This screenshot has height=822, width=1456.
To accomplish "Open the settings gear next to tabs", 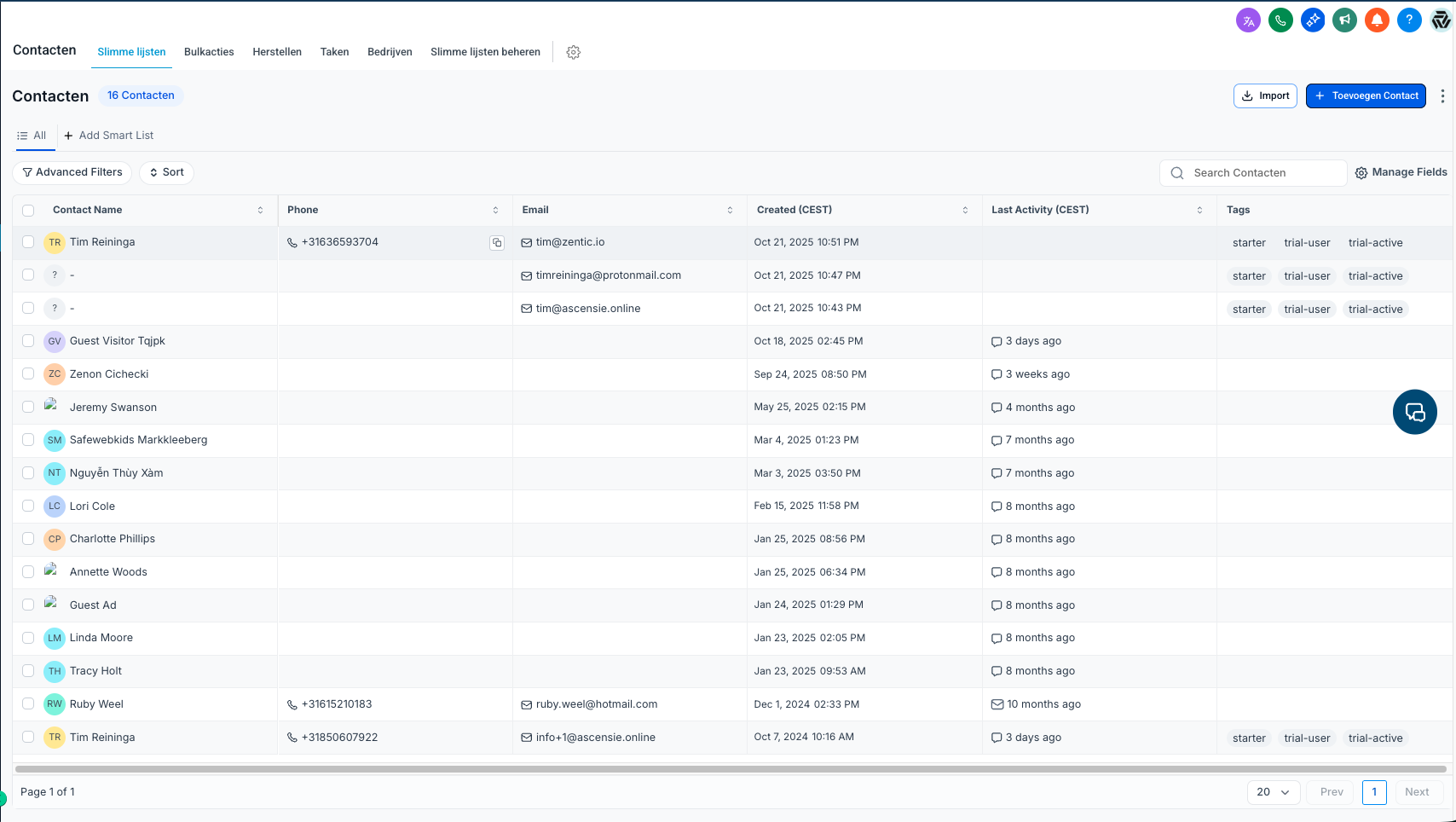I will pyautogui.click(x=574, y=52).
